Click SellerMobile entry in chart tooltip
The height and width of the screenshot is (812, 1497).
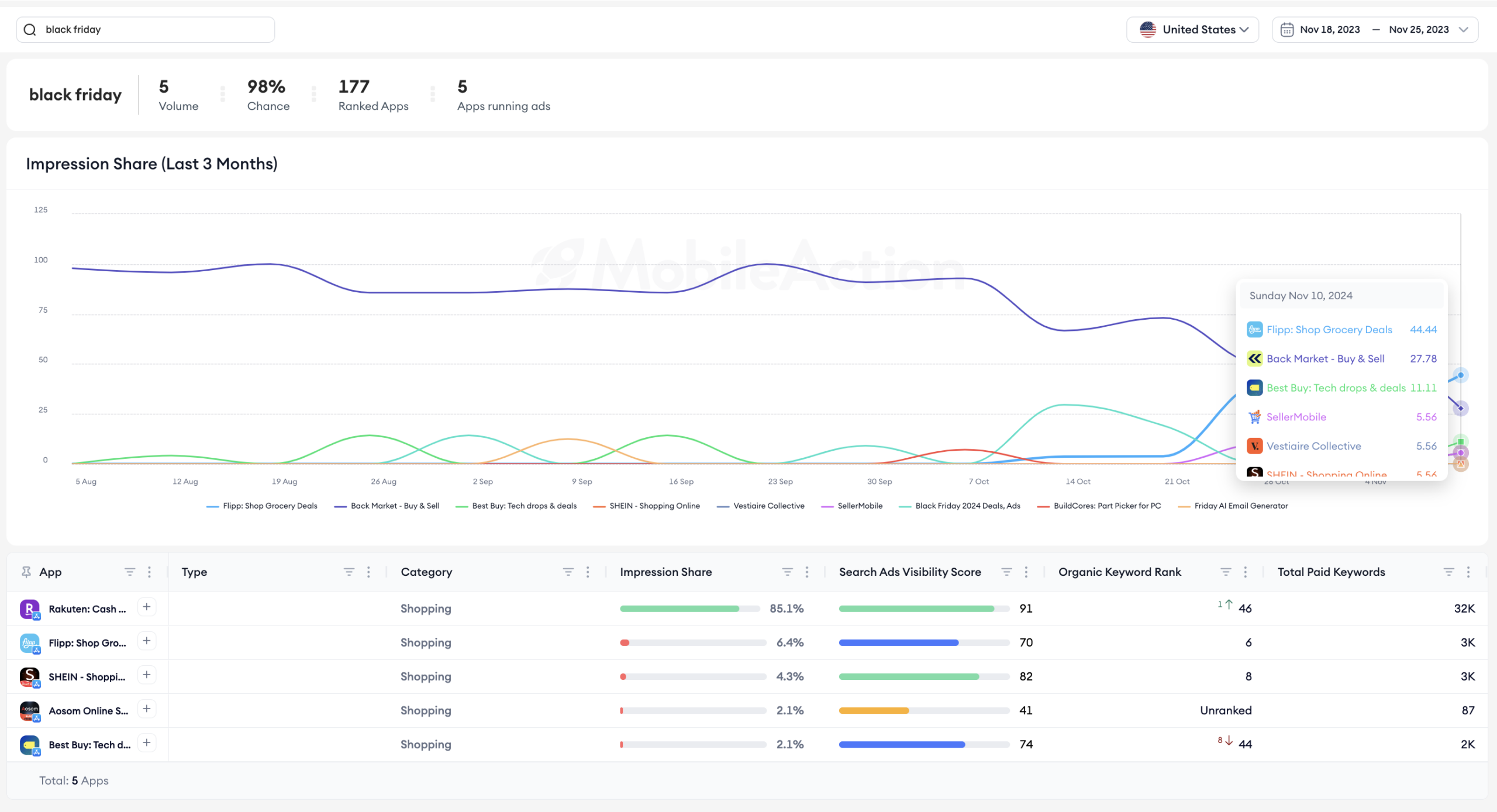coord(1342,417)
